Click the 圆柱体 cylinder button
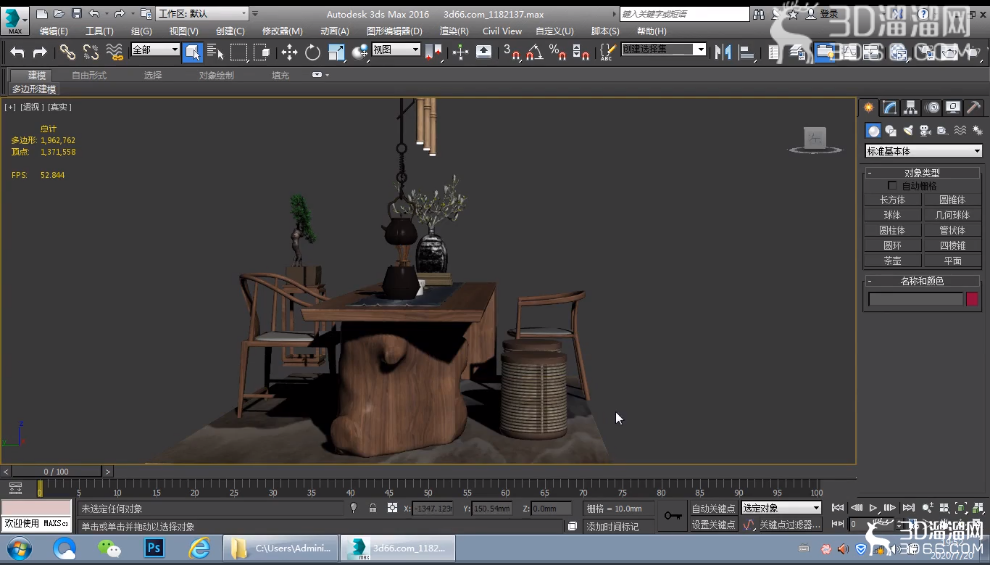Viewport: 990px width, 565px height. tap(892, 230)
